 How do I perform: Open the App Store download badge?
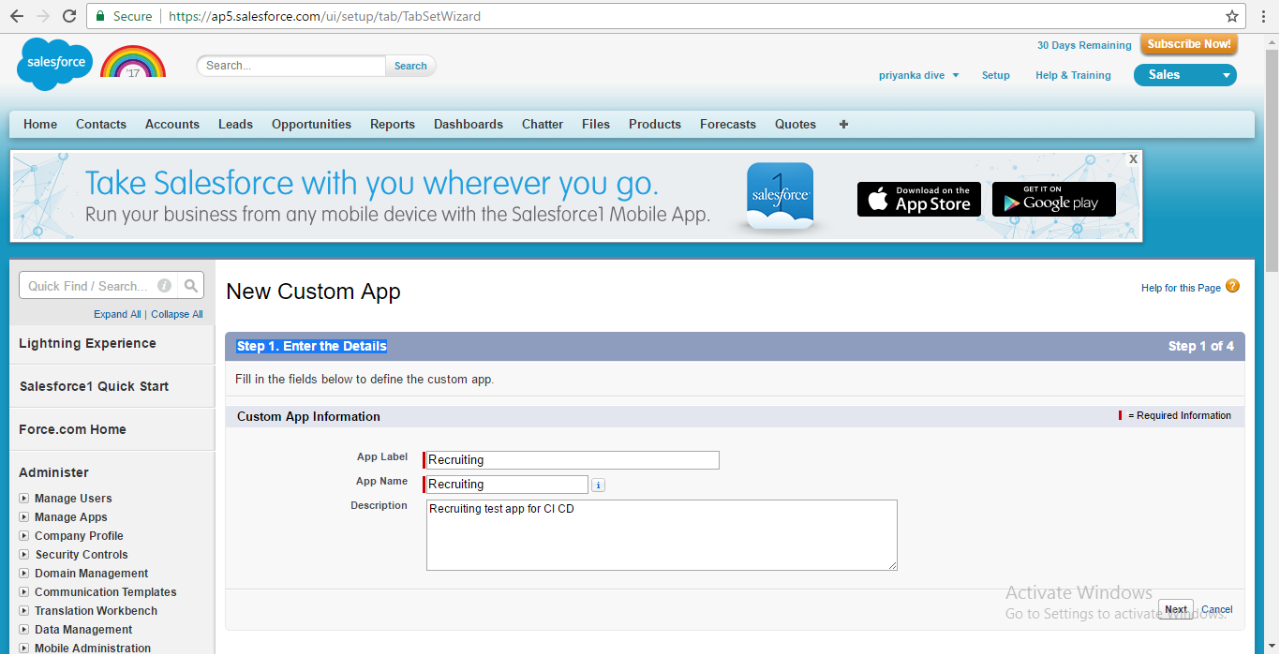(919, 199)
